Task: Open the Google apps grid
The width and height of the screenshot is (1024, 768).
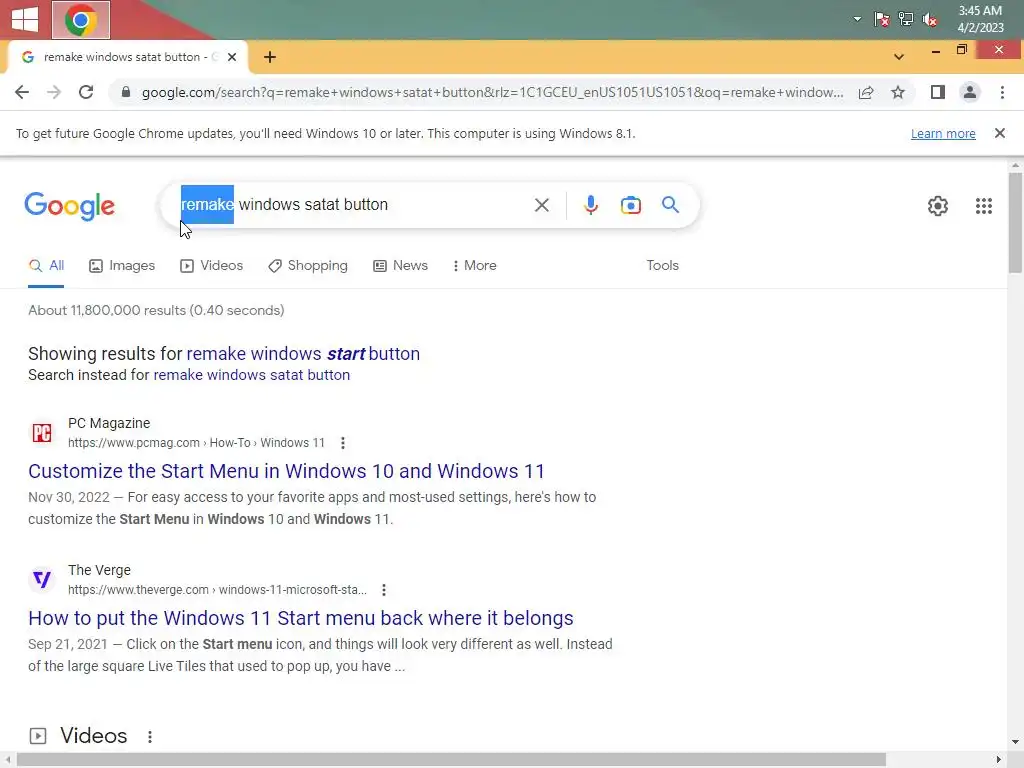Action: coord(984,206)
